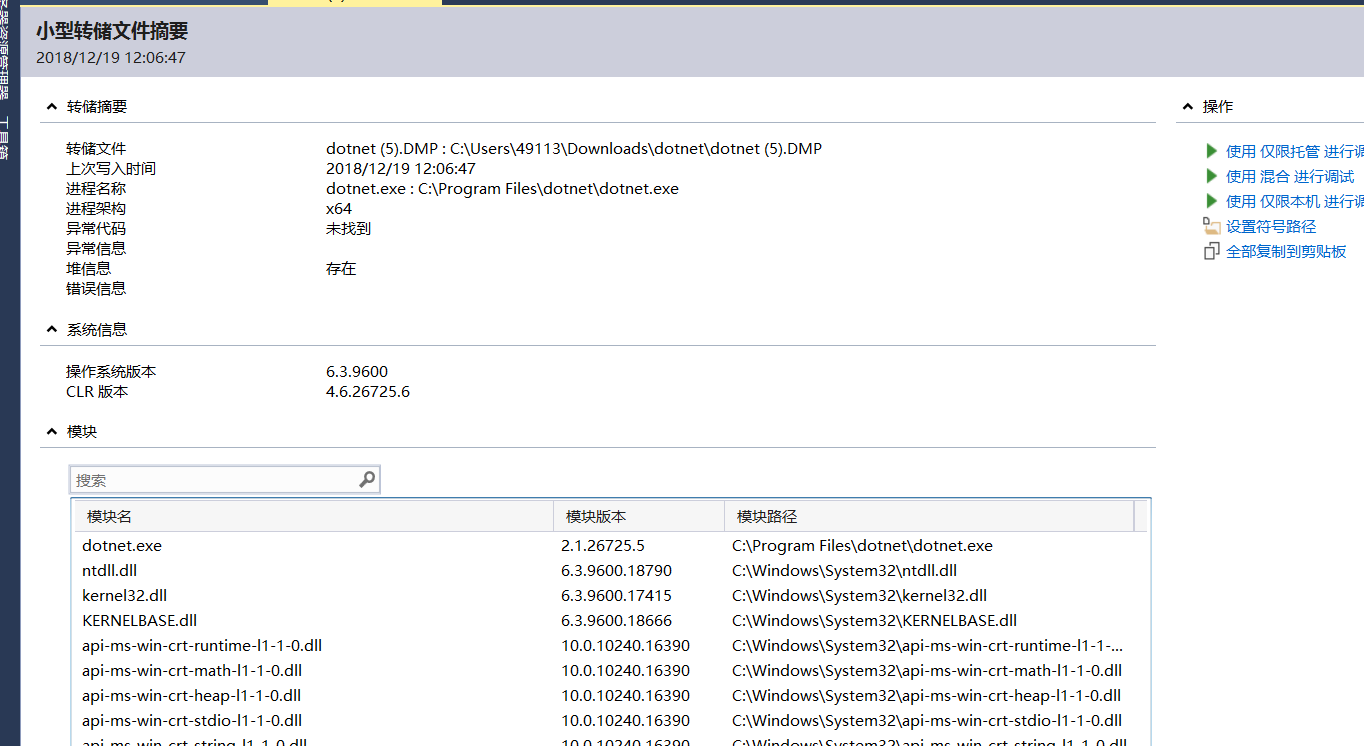Sort modules by the 模块版本 column header
1364x746 pixels.
pyautogui.click(x=598, y=515)
